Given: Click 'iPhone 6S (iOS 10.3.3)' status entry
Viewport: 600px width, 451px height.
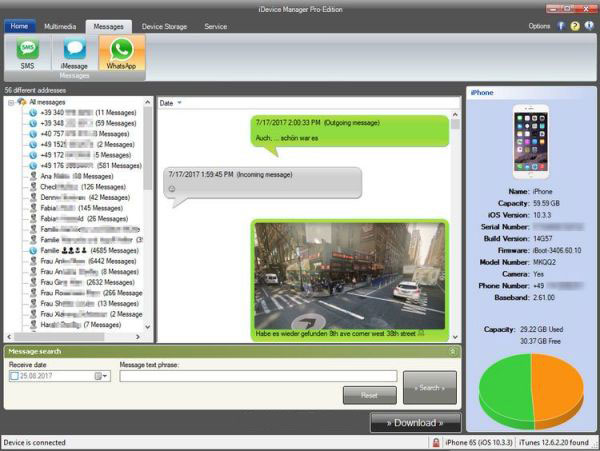Looking at the screenshot, I should (478, 443).
